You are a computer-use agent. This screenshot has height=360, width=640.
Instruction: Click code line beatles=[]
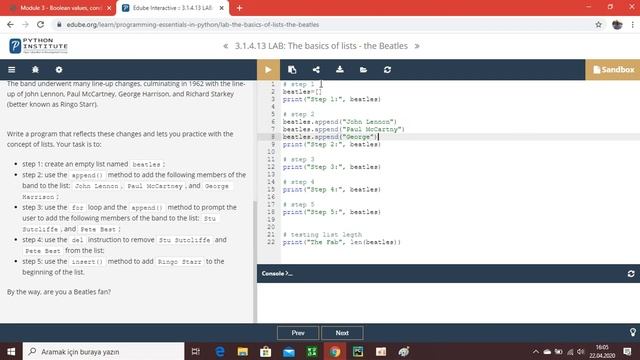302,92
